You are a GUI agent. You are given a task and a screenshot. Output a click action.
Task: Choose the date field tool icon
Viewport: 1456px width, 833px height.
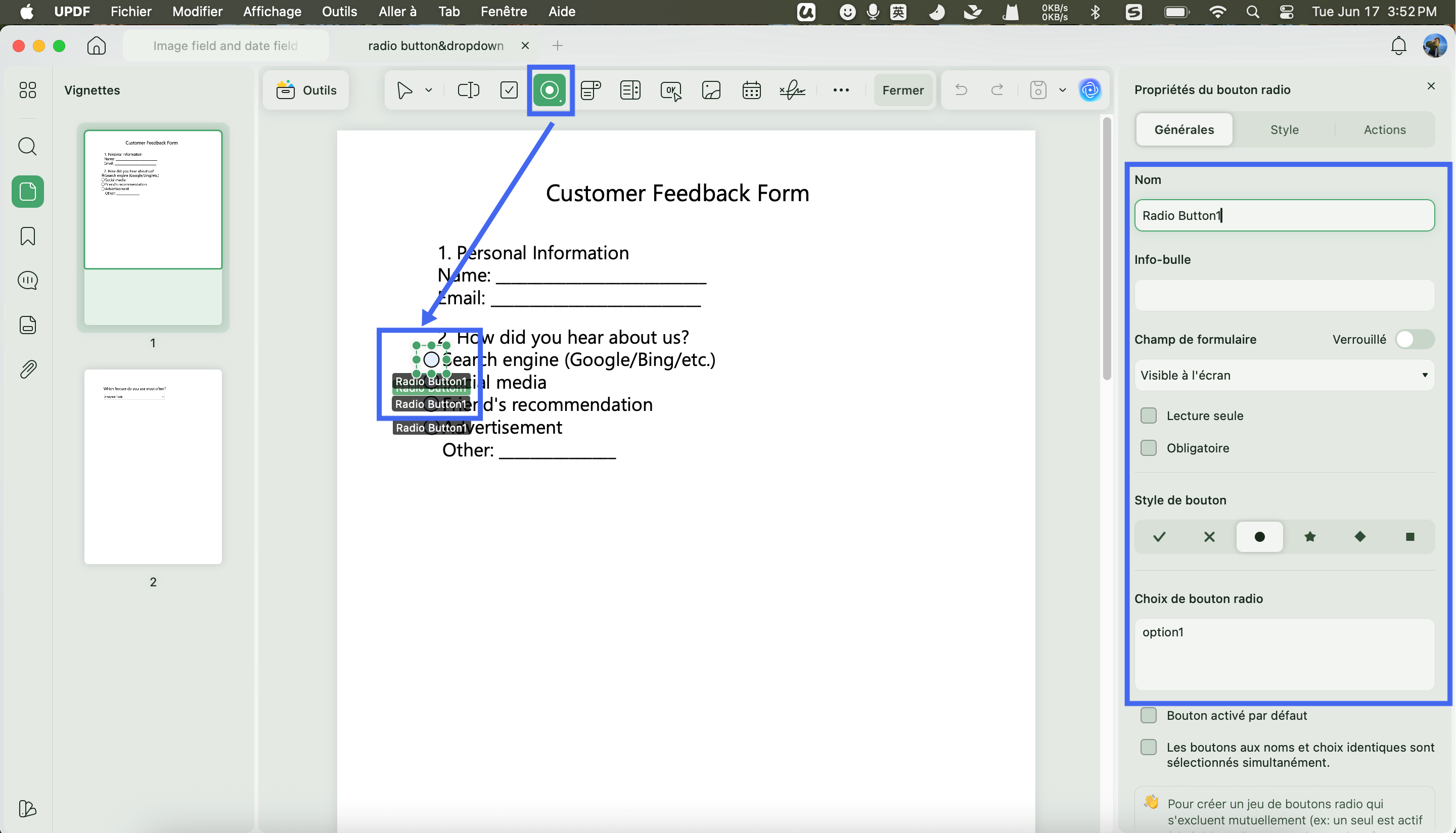[751, 90]
